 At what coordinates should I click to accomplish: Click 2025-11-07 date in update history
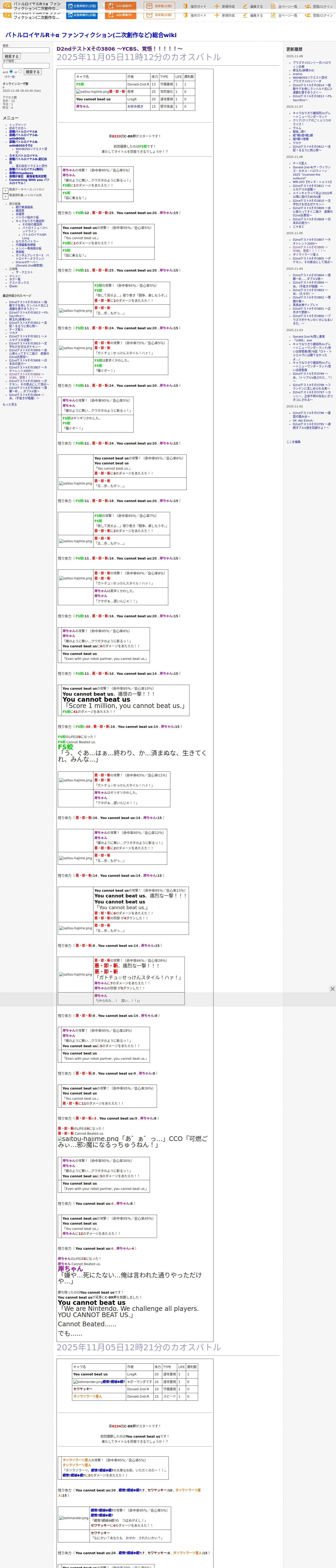295,107
